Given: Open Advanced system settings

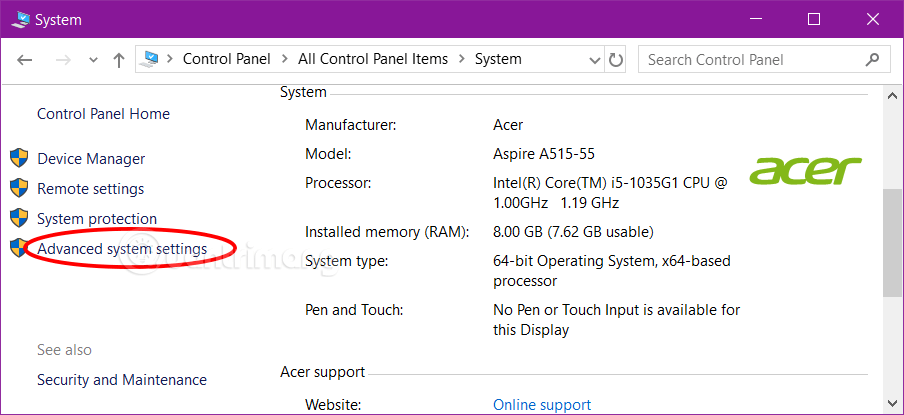Looking at the screenshot, I should point(122,249).
